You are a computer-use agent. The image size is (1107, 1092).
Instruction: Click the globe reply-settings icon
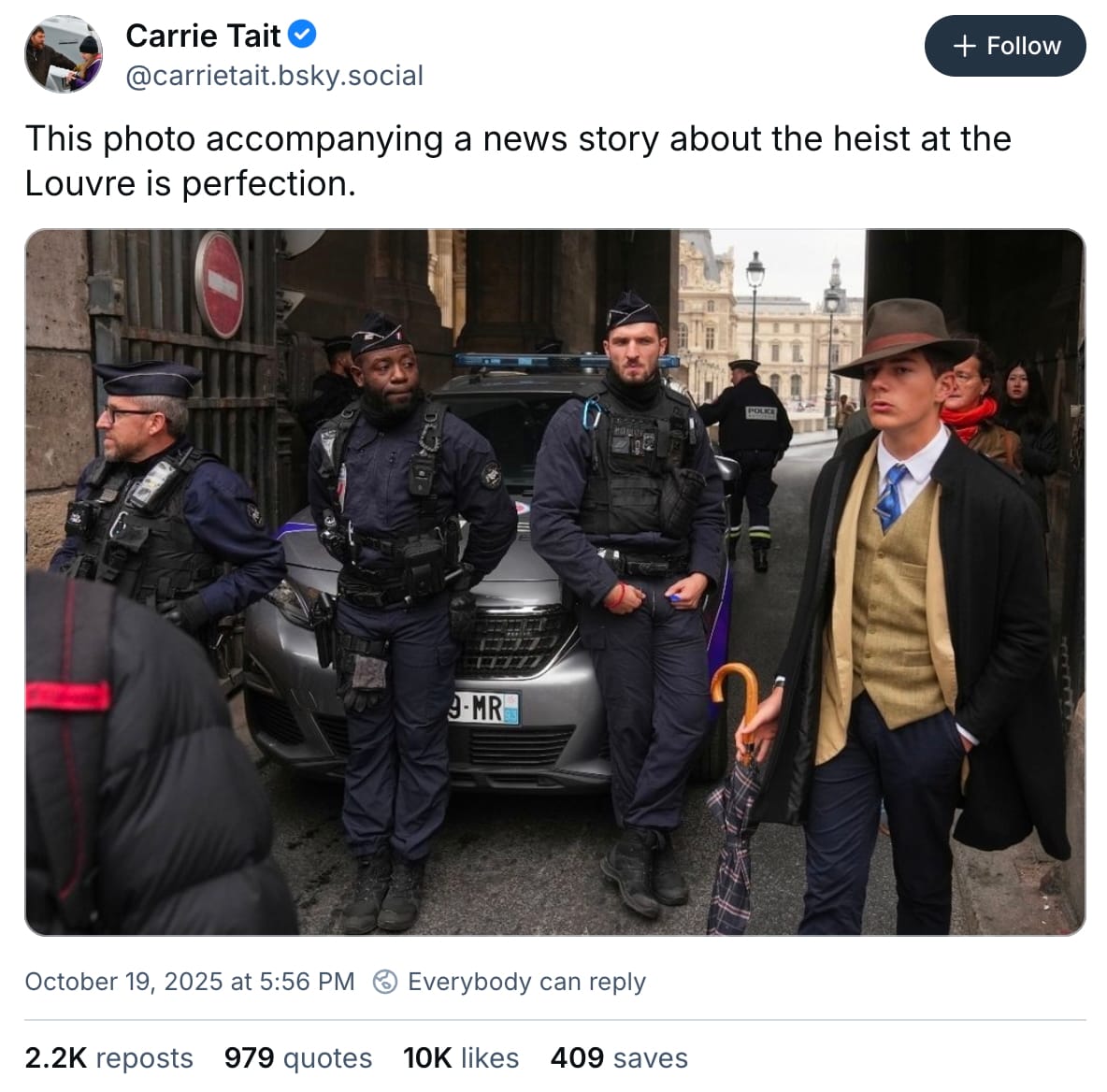[385, 981]
